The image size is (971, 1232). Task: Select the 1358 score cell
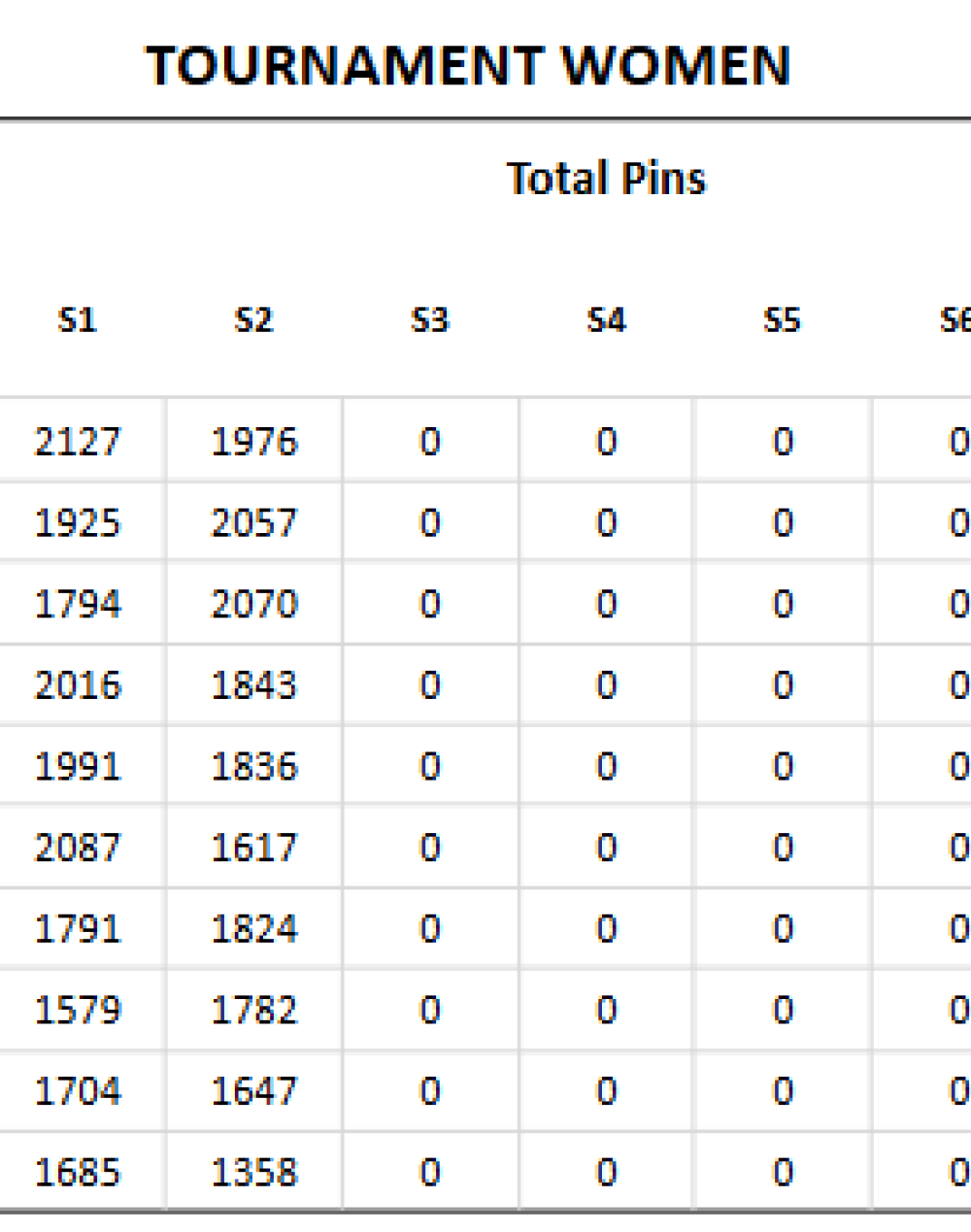click(x=253, y=1172)
